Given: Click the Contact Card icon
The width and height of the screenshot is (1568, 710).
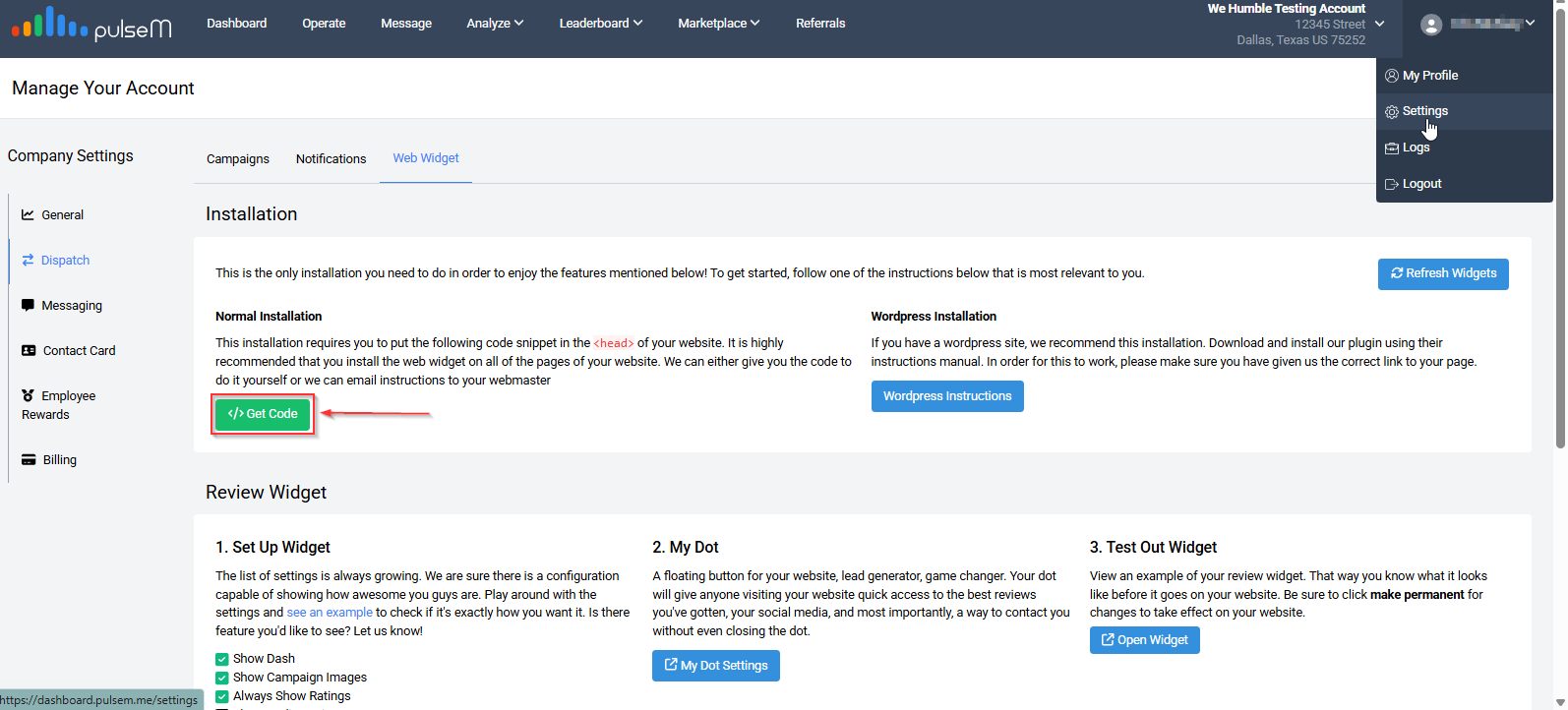Looking at the screenshot, I should 29,351.
